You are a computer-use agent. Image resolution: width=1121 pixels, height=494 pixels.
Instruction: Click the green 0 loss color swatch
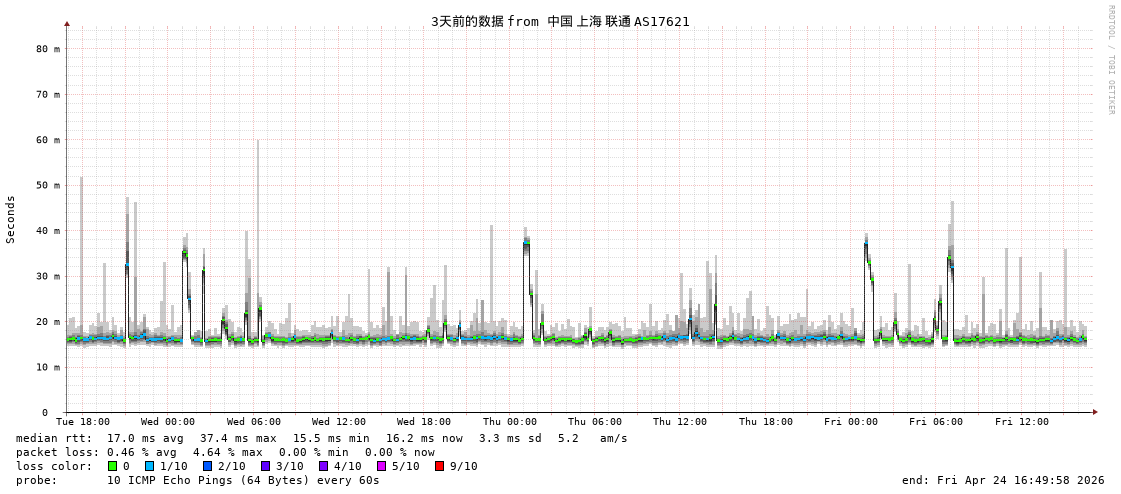point(113,466)
